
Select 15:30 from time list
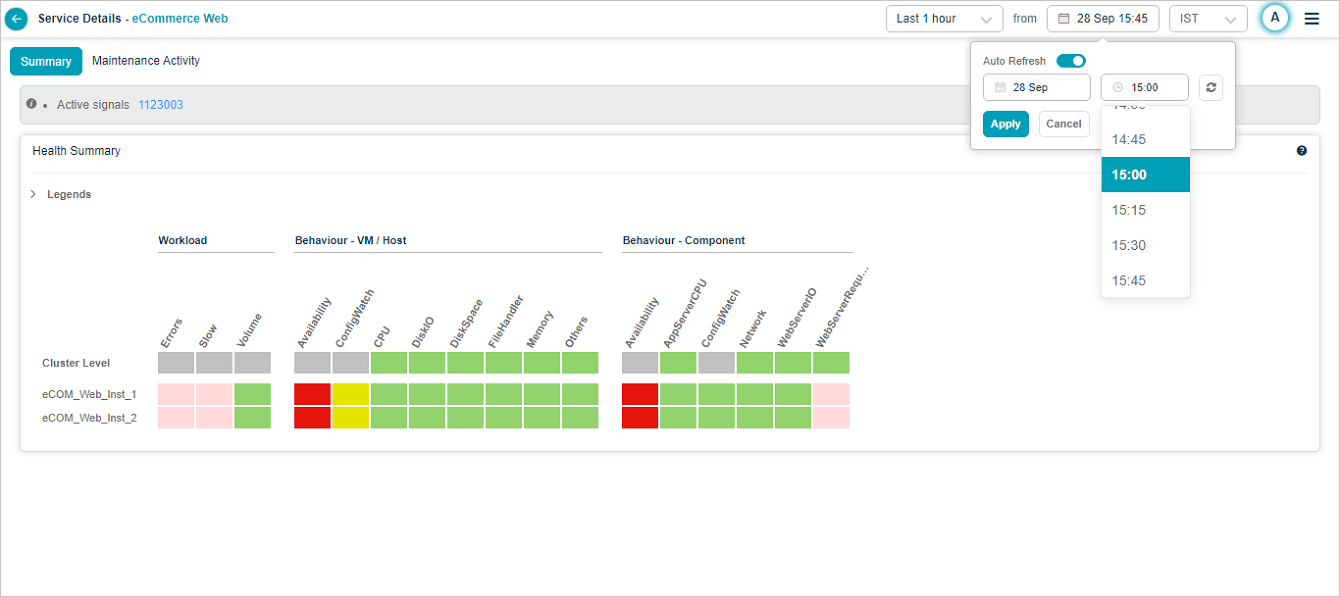coord(1129,245)
